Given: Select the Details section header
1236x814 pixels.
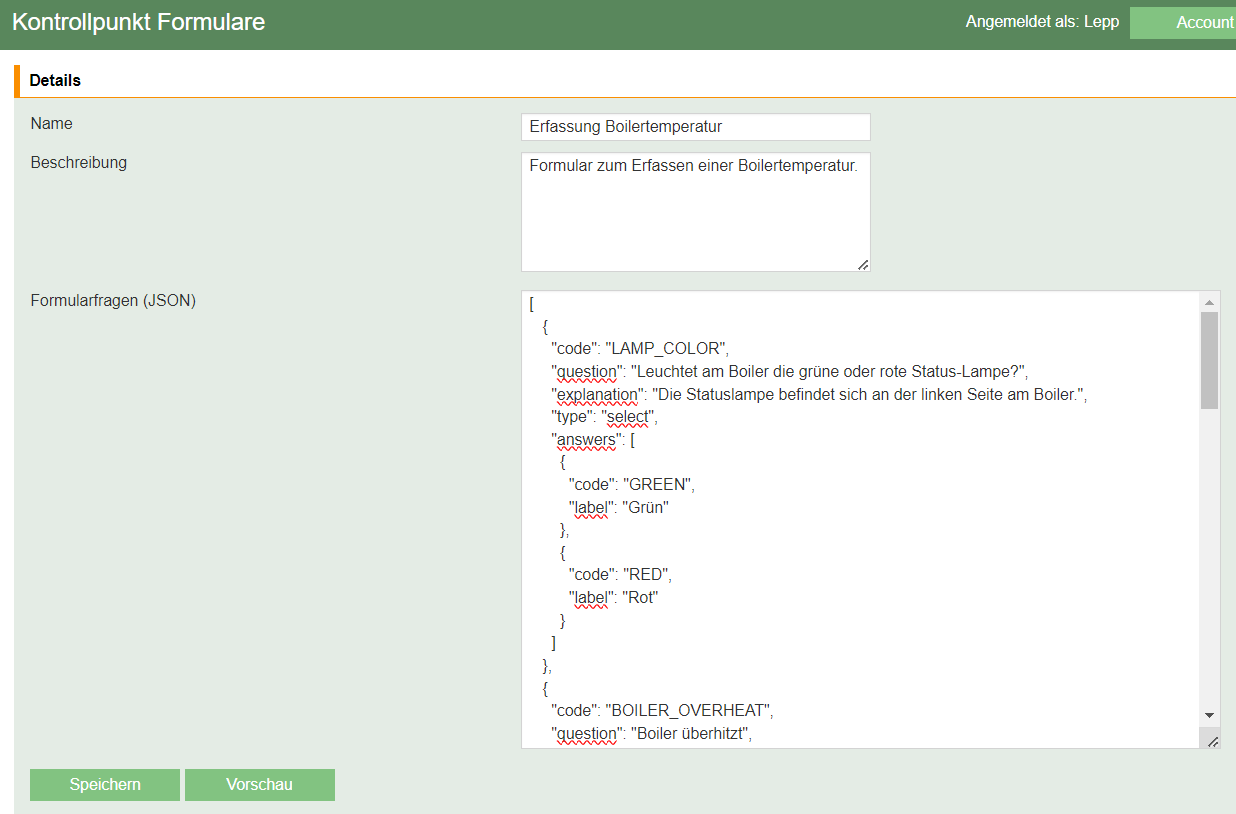Looking at the screenshot, I should [55, 80].
